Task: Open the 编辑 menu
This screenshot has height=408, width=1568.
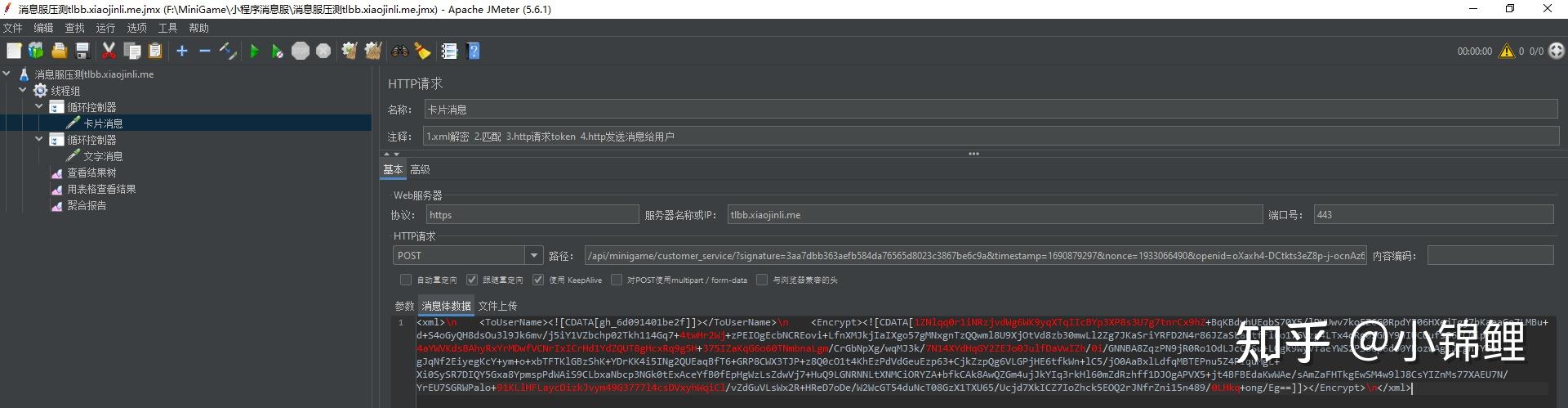Action: click(43, 28)
